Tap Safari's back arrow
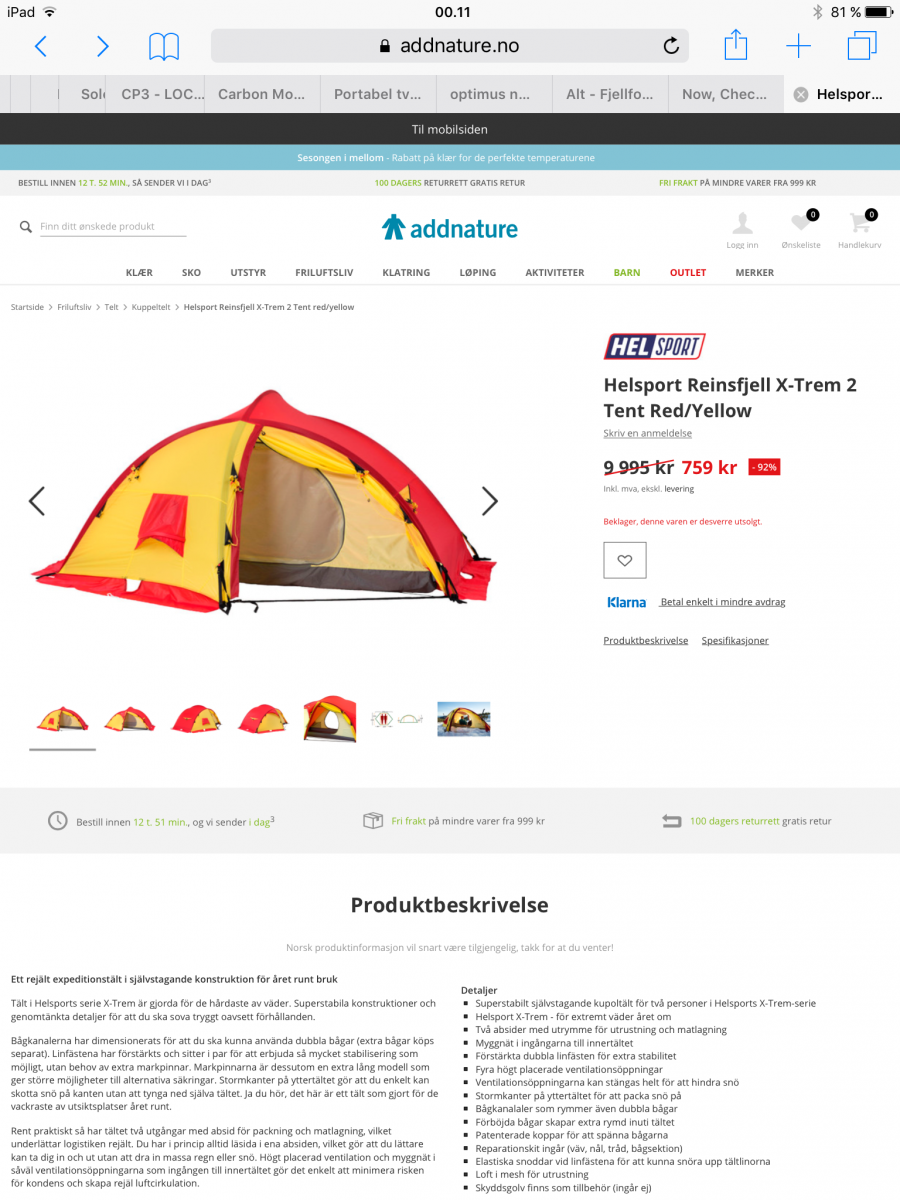The width and height of the screenshot is (900, 1200). pyautogui.click(x=40, y=46)
